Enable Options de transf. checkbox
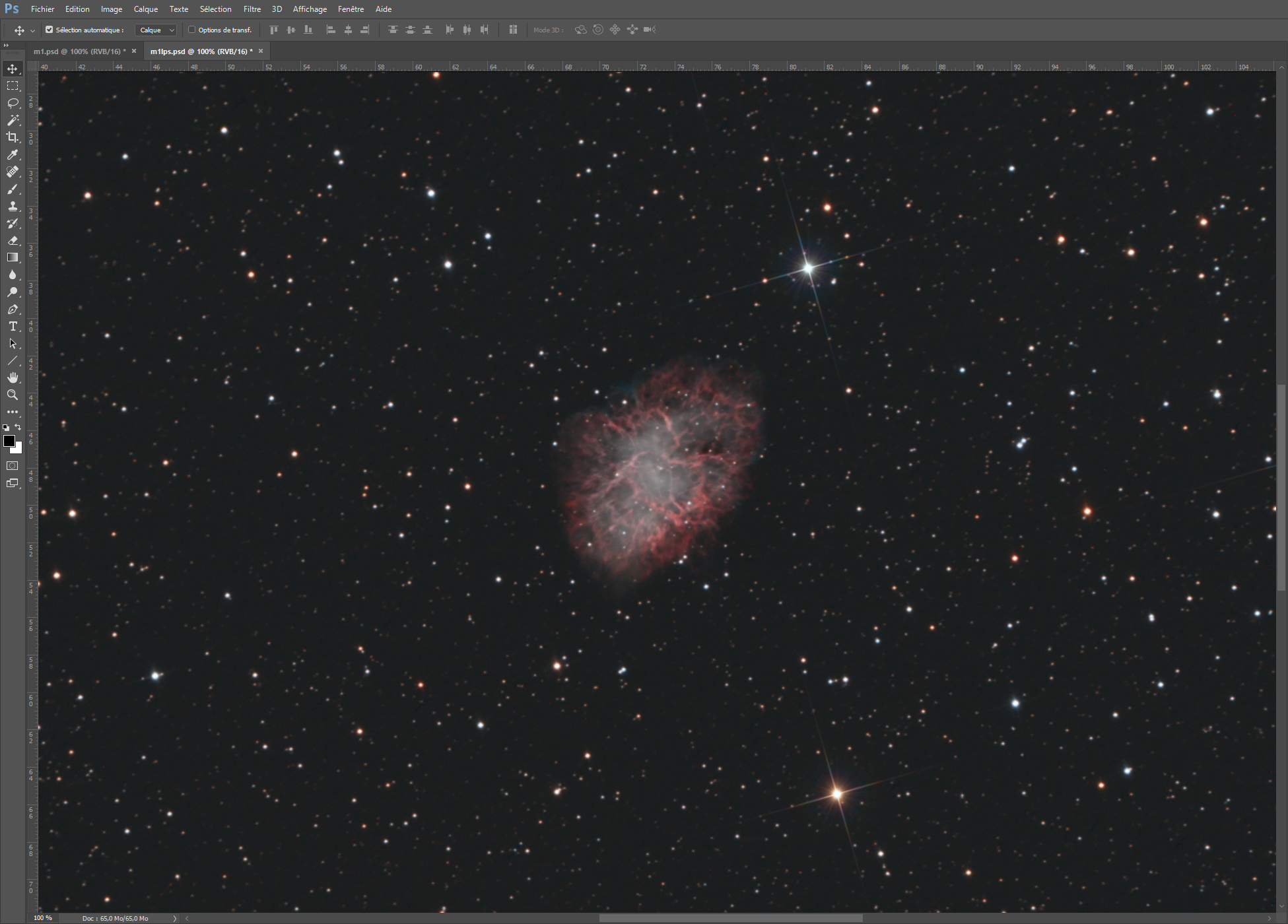Viewport: 1288px width, 924px height. (x=191, y=30)
